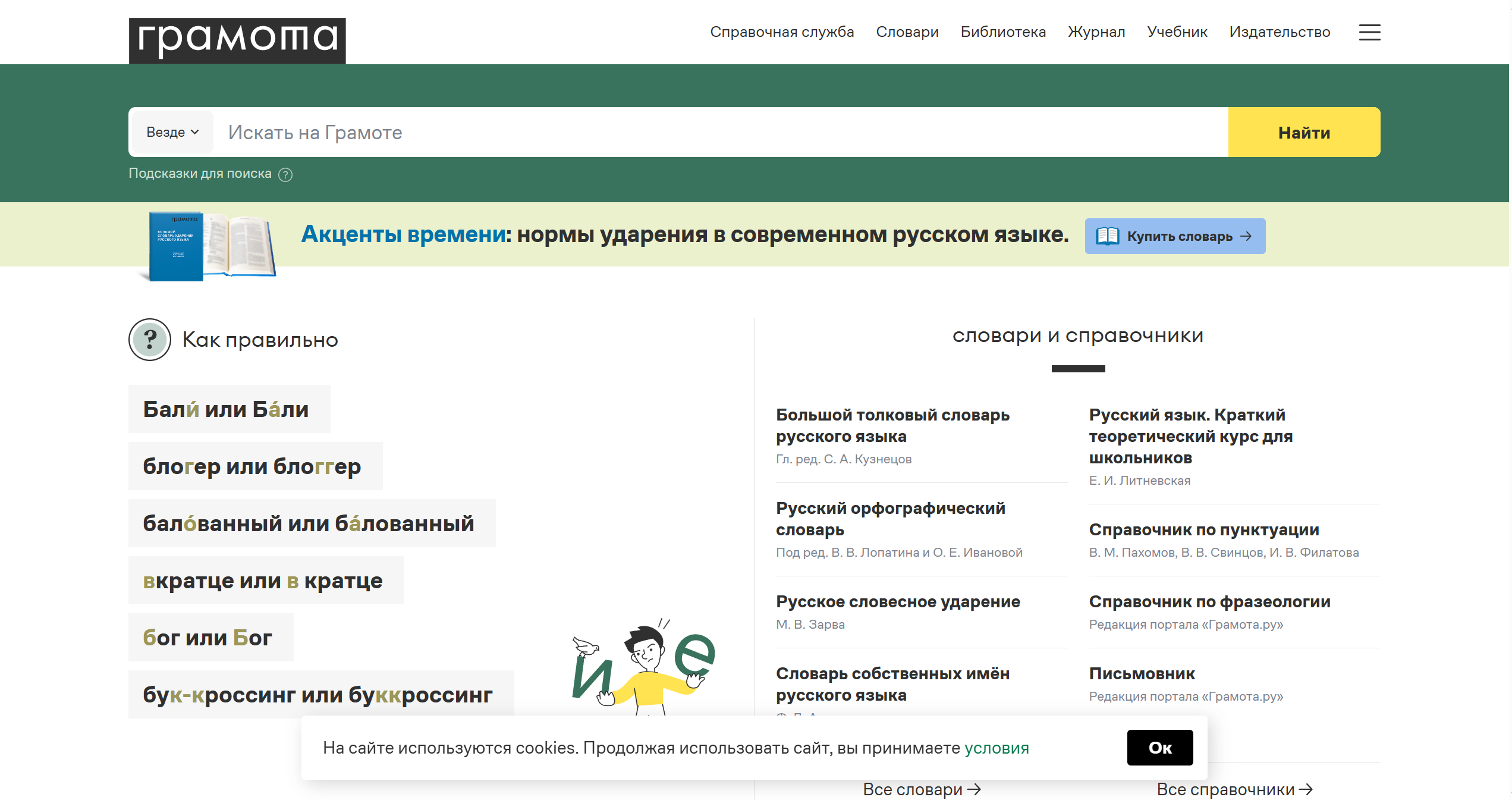Open Справочник по пунктуации
This screenshot has height=800, width=1512.
[x=1203, y=529]
